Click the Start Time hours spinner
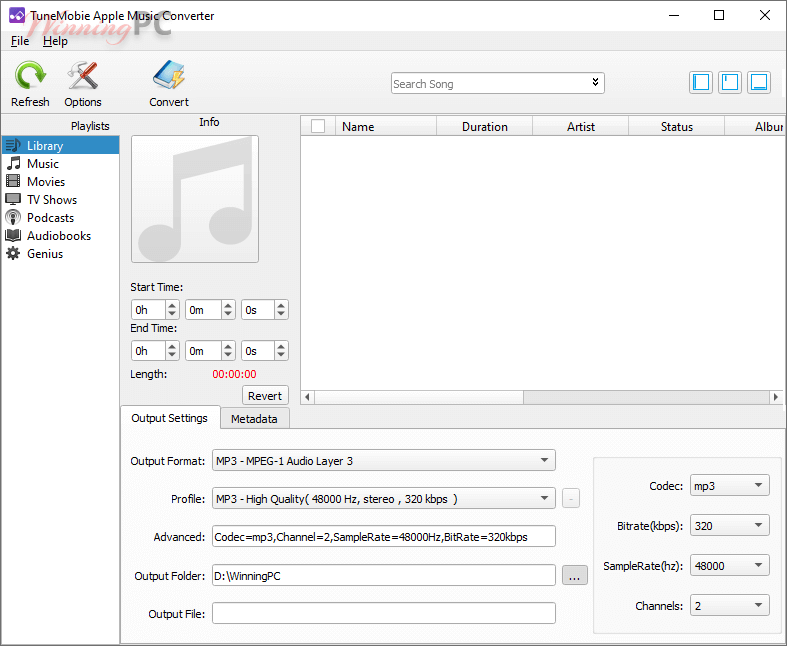The image size is (787, 646). point(155,310)
